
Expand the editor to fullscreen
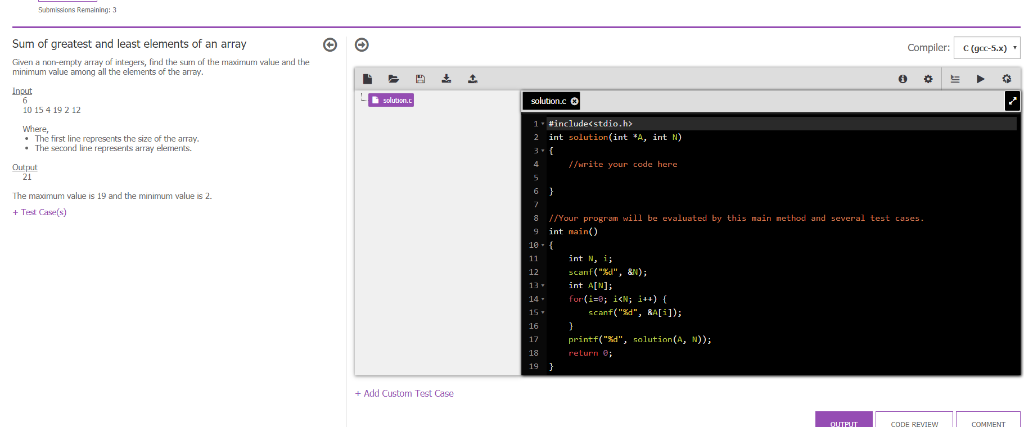[1012, 101]
